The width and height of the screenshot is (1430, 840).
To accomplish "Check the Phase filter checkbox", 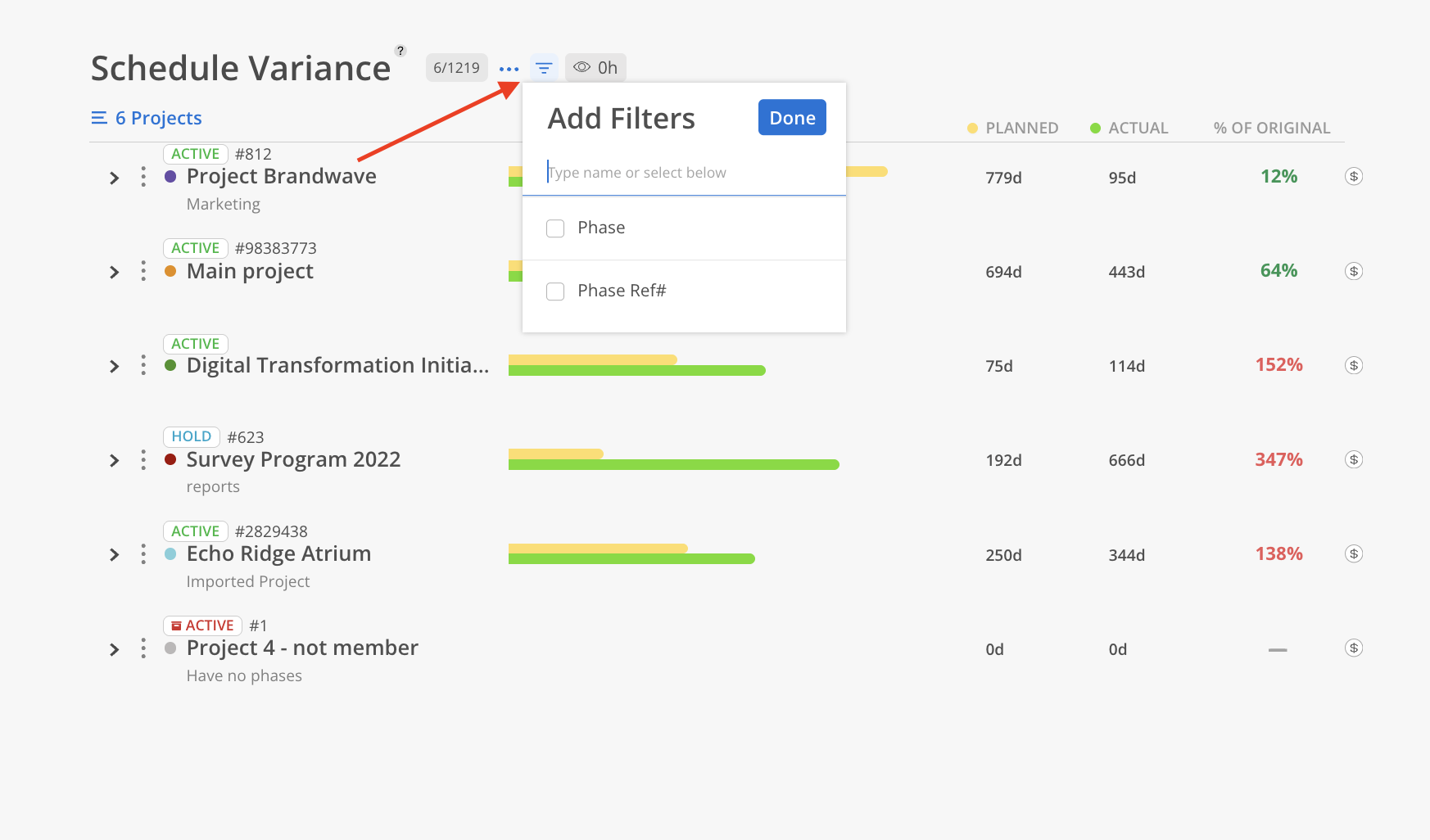I will (555, 228).
